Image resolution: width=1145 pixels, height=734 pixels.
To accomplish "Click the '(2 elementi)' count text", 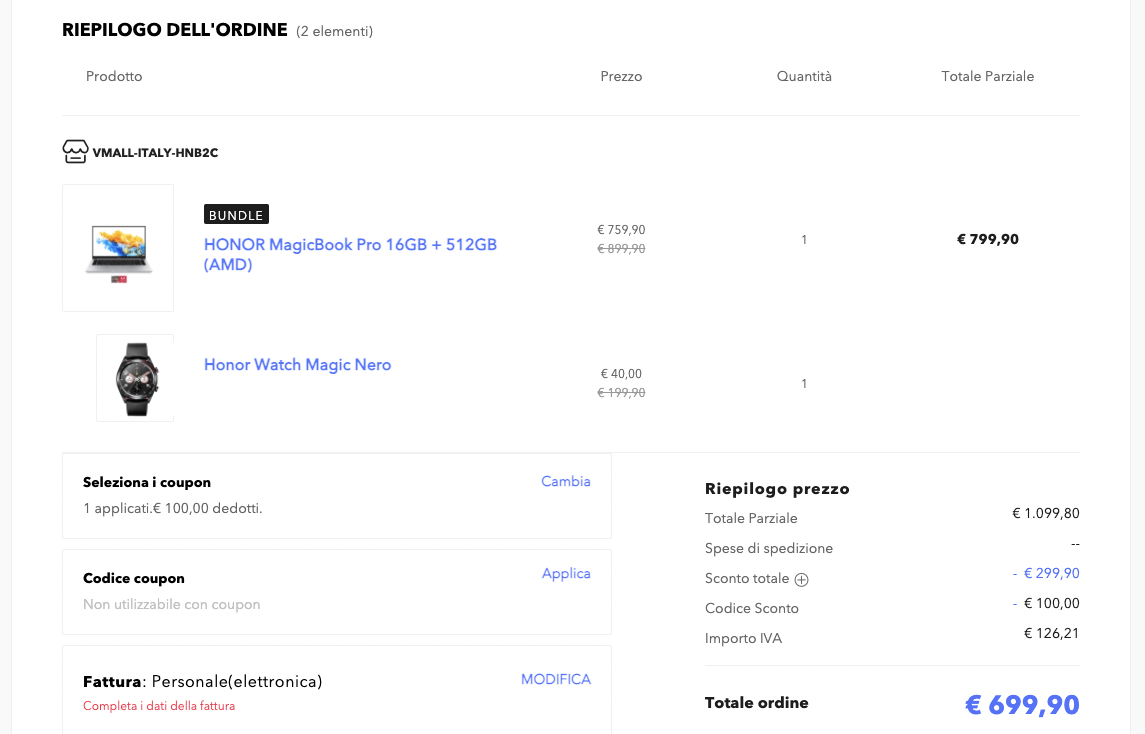I will tap(334, 31).
